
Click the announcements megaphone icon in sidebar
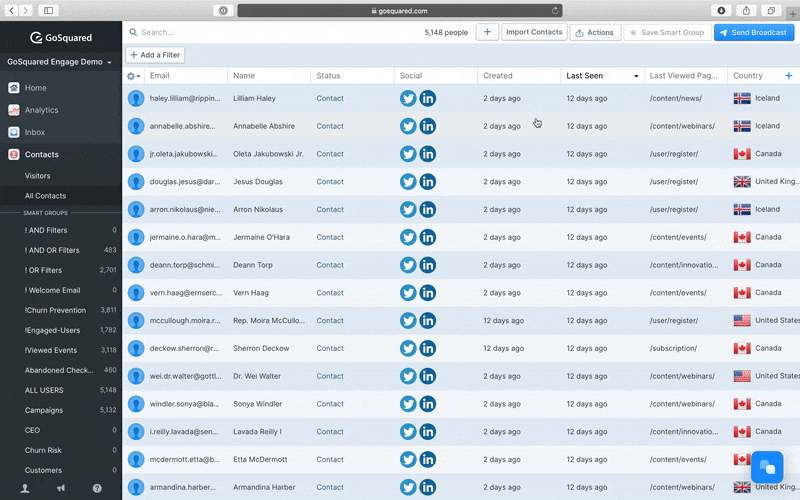(61, 488)
